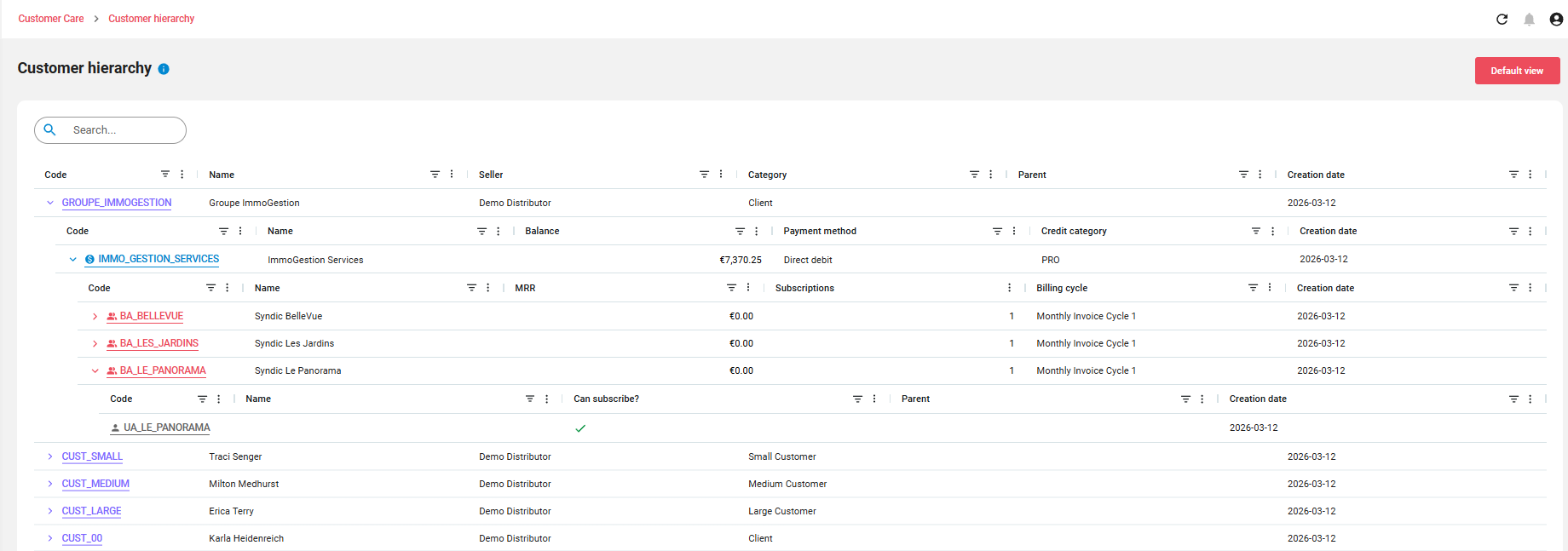
Task: Filter the Payment method column
Action: (997, 231)
